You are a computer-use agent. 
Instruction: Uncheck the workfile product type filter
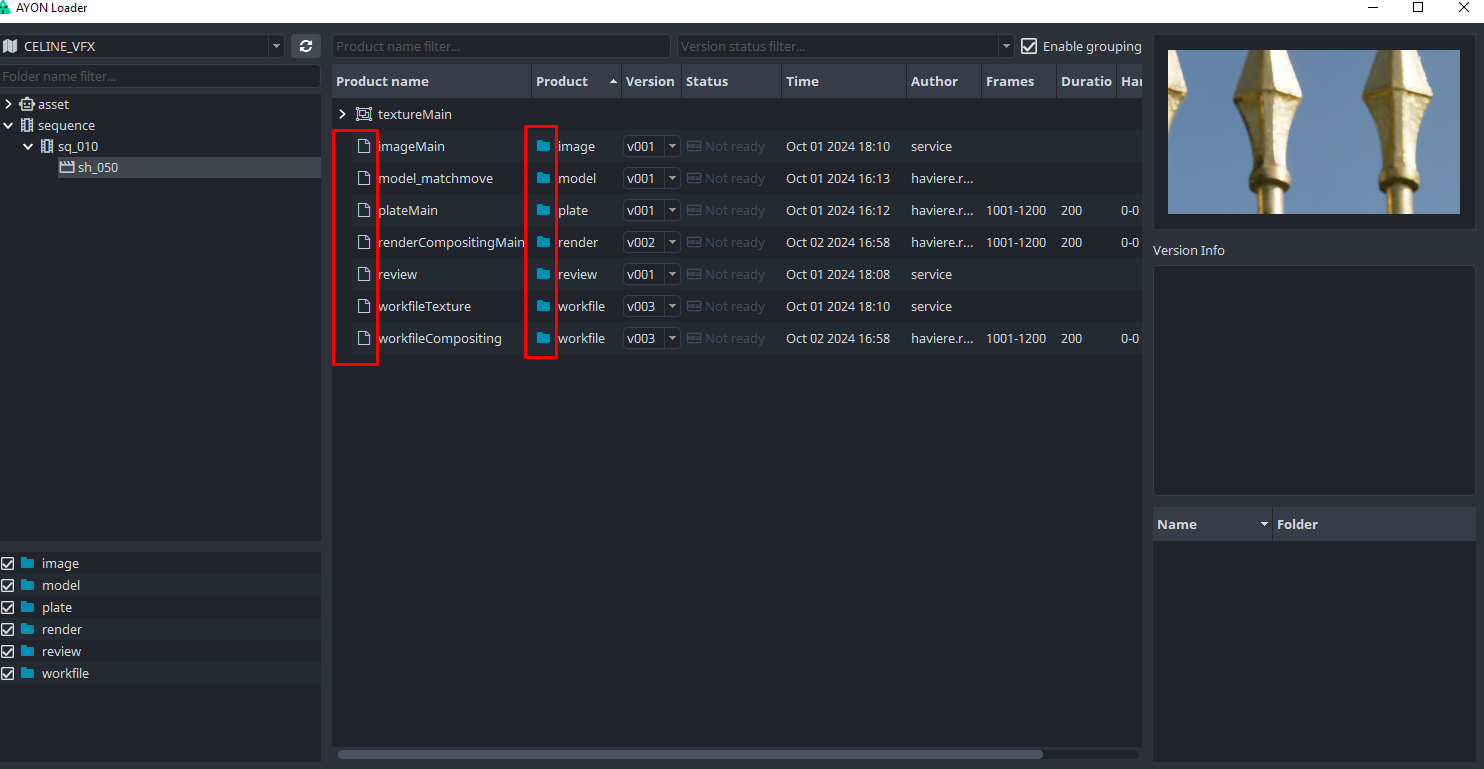click(x=8, y=673)
